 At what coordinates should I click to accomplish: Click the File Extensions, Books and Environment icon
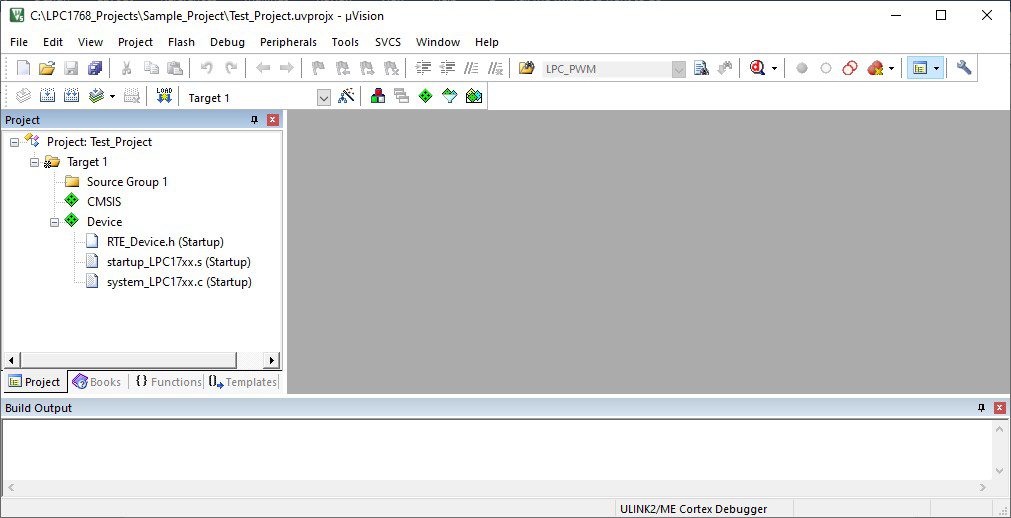coord(378,97)
